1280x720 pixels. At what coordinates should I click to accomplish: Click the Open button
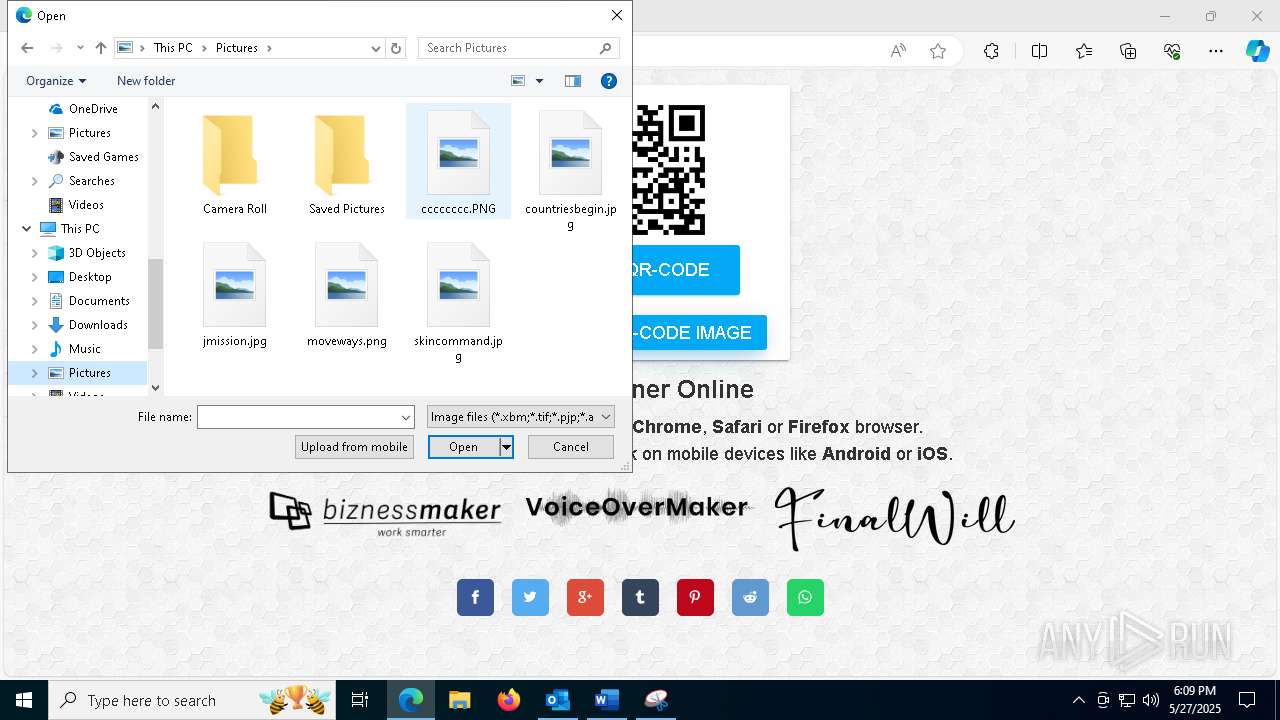point(463,447)
